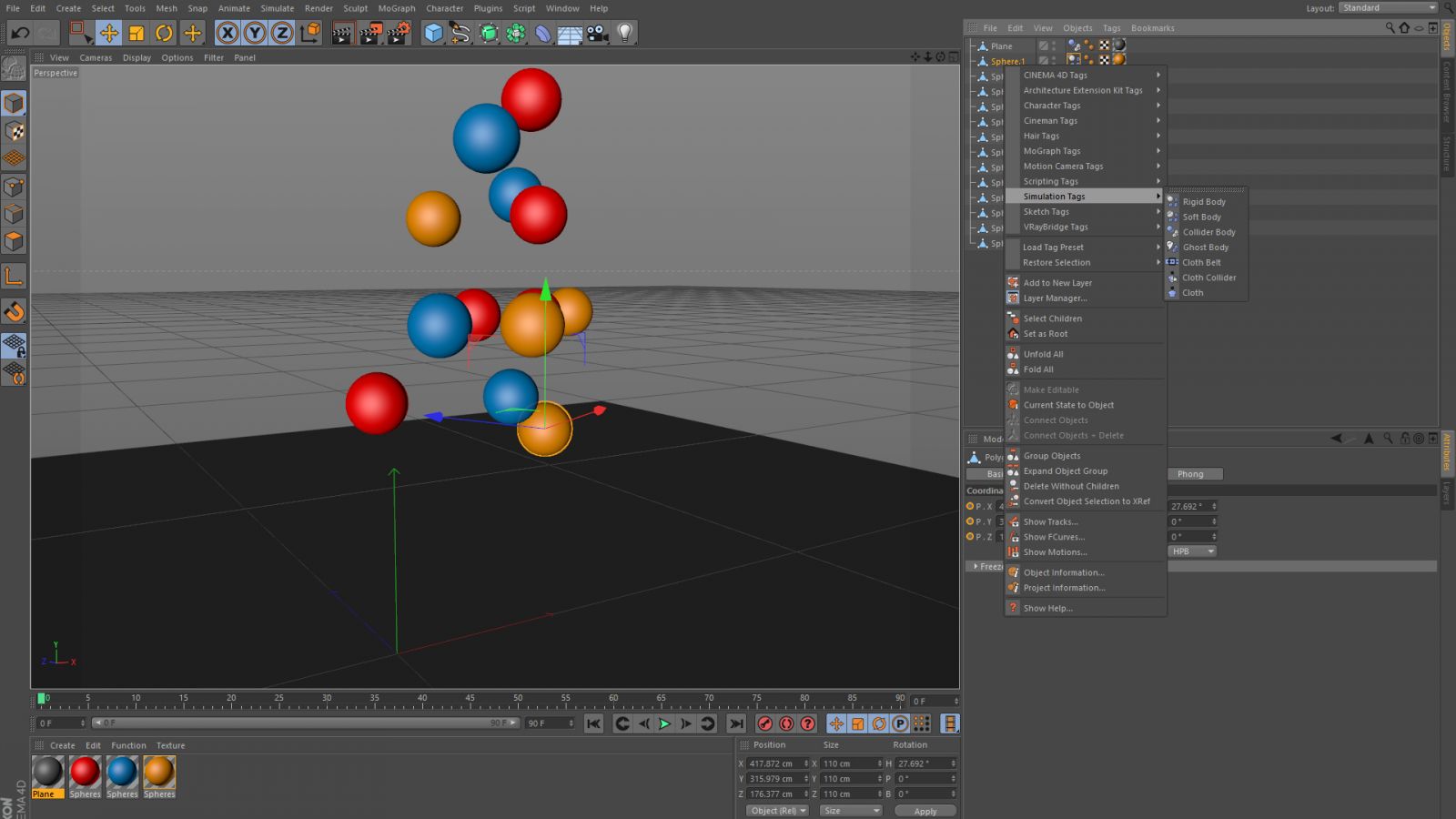Toggle the Z axis lock

282,34
